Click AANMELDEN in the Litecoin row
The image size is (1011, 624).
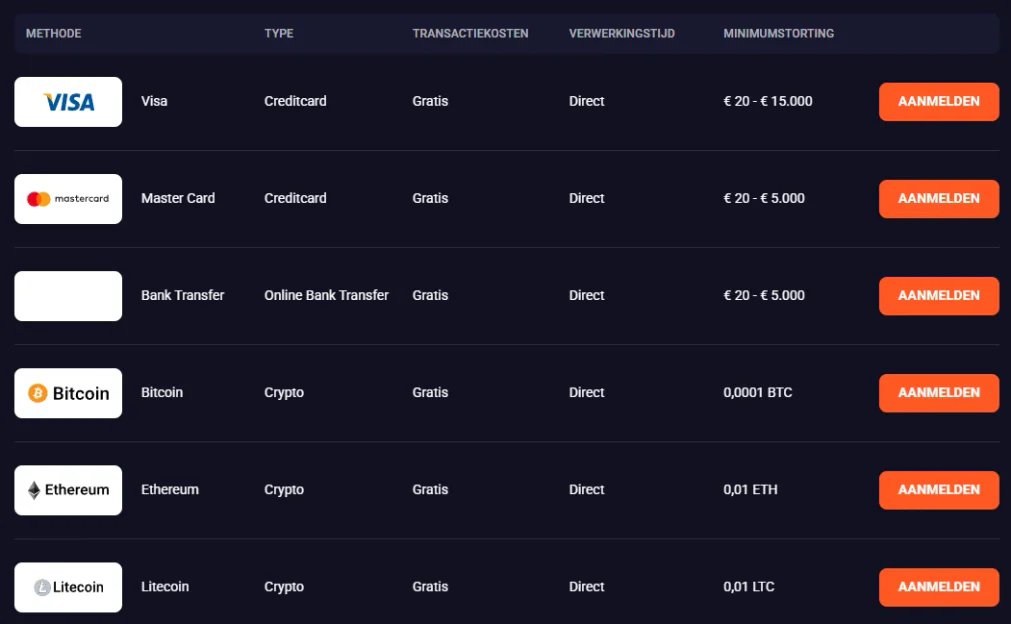point(939,587)
